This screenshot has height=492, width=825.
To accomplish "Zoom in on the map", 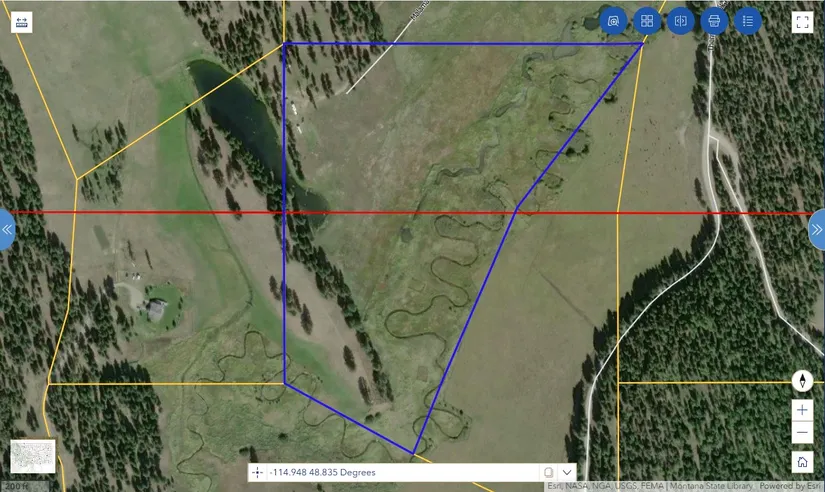I will (802, 410).
